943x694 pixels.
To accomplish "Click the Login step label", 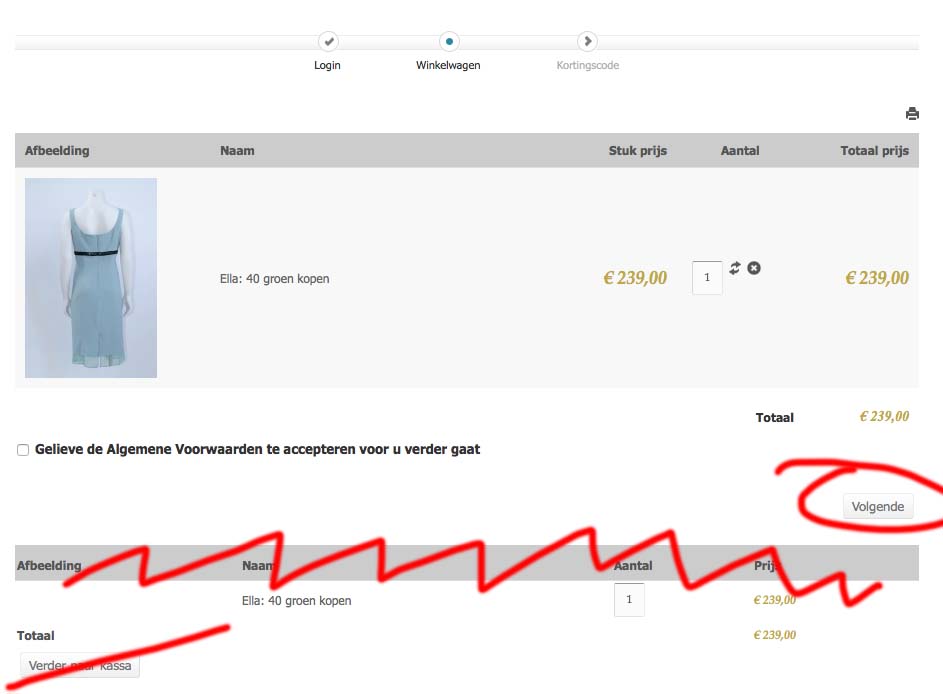I will pos(327,65).
